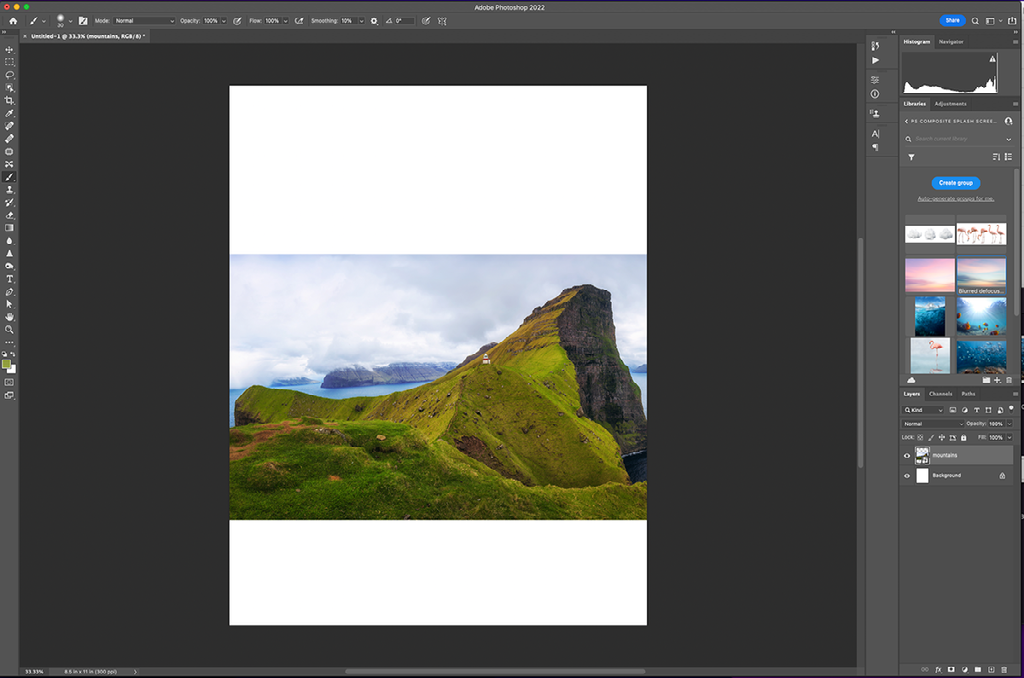Select the Move tool
This screenshot has height=678, width=1024.
pyautogui.click(x=9, y=49)
